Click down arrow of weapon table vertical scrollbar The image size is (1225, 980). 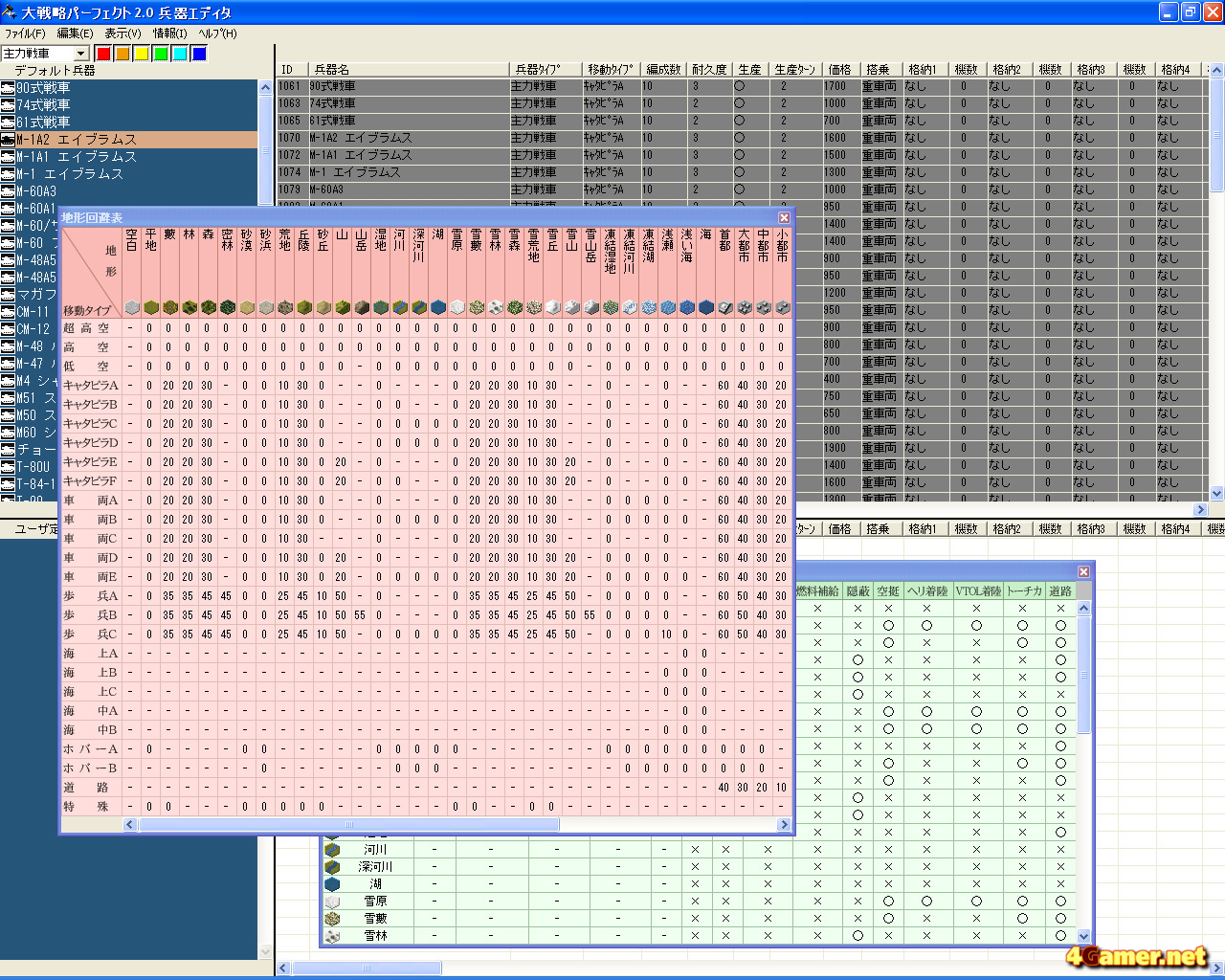1217,494
